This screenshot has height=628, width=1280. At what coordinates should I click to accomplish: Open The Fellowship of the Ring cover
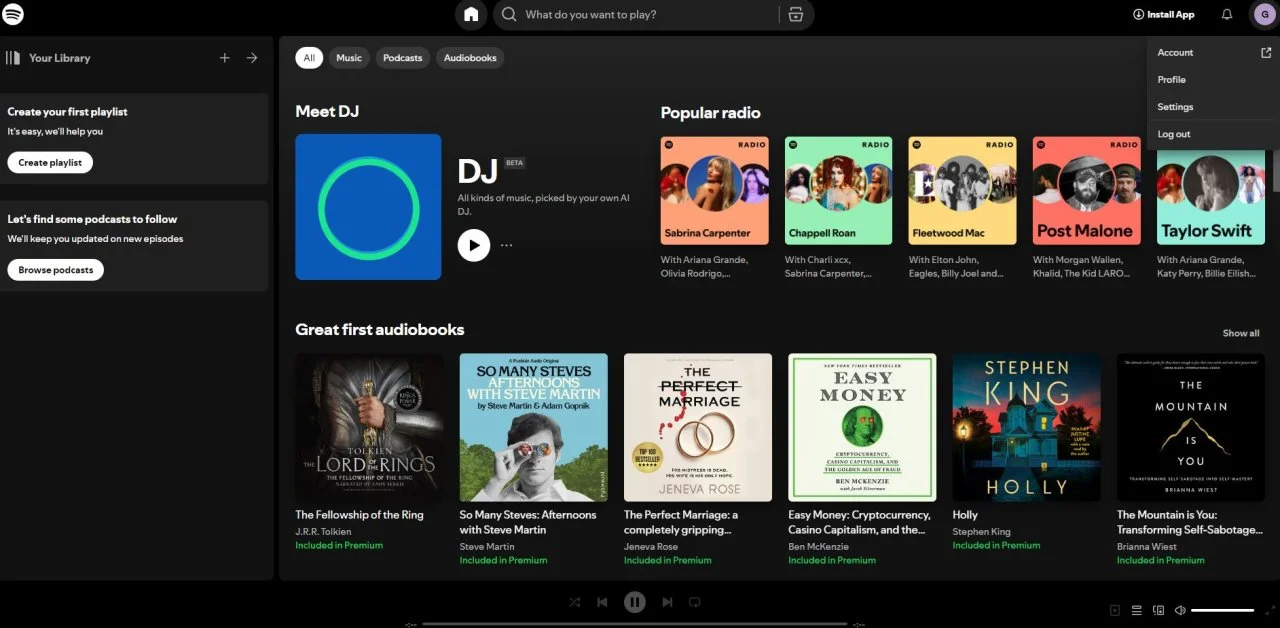(x=369, y=427)
